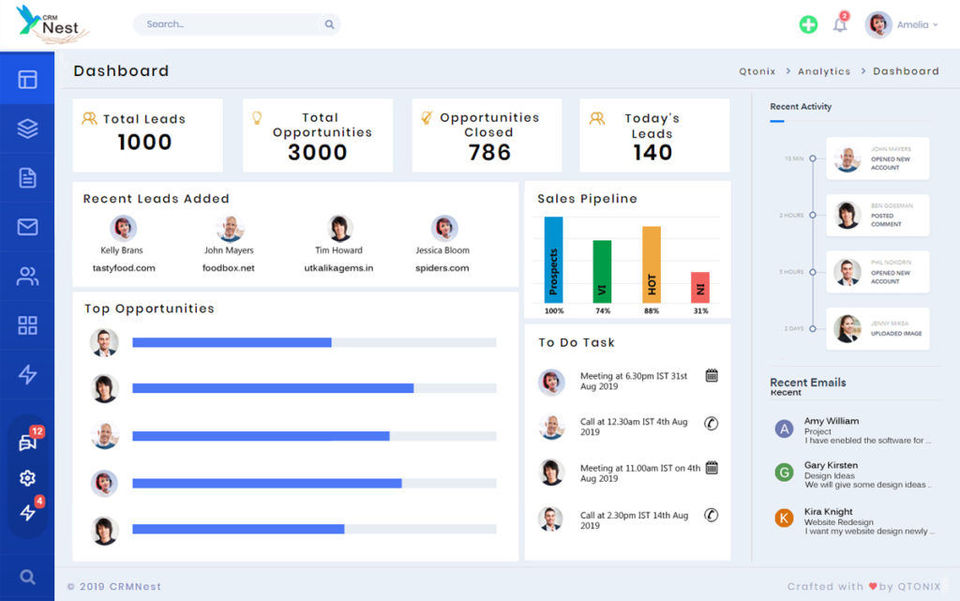Open Gary Kirsten email avatar G

click(784, 472)
